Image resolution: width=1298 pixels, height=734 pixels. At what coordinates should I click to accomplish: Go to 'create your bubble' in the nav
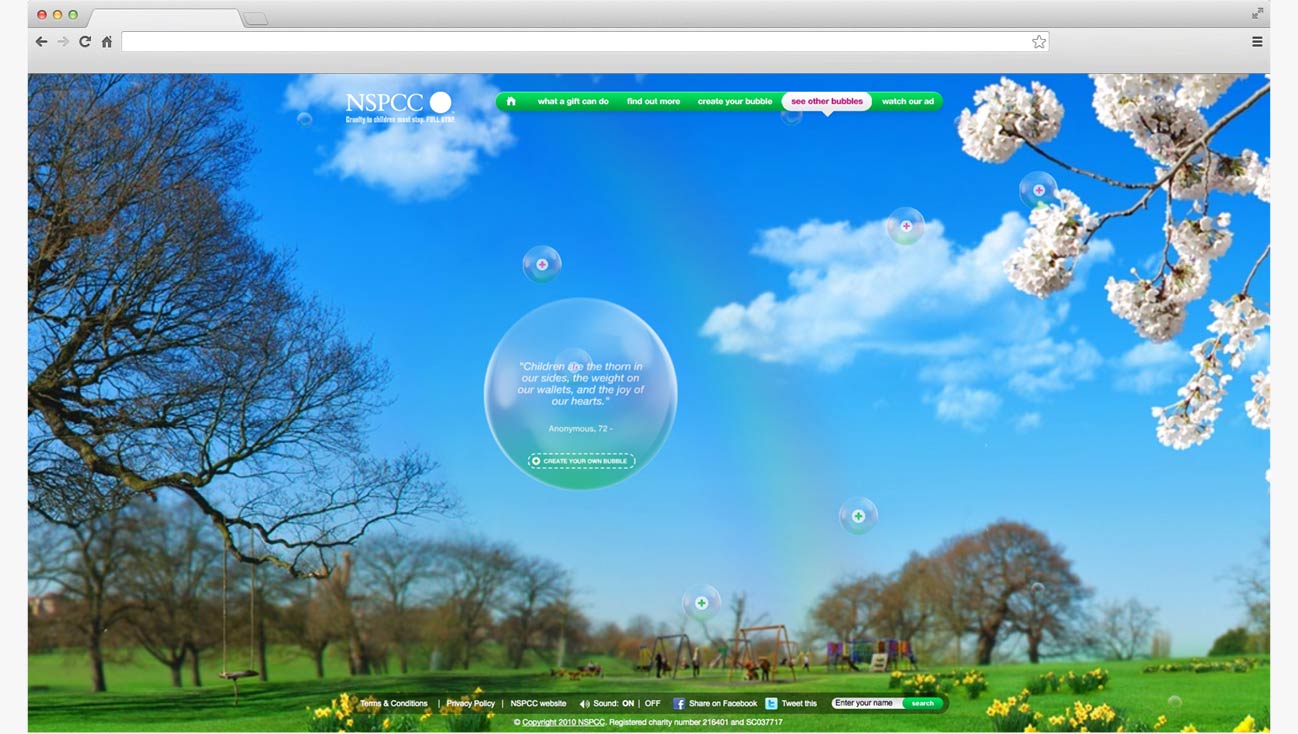[x=735, y=102]
